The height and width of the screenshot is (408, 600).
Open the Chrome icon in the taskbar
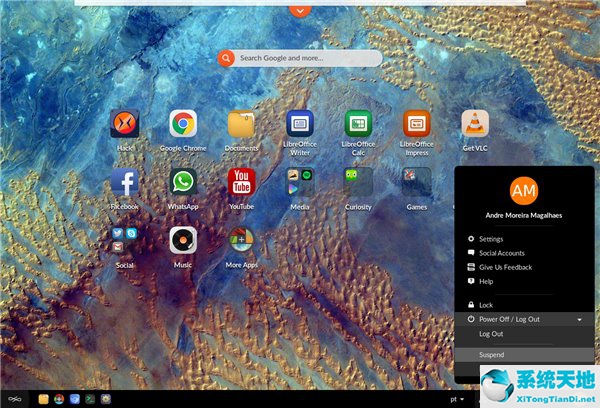59,400
